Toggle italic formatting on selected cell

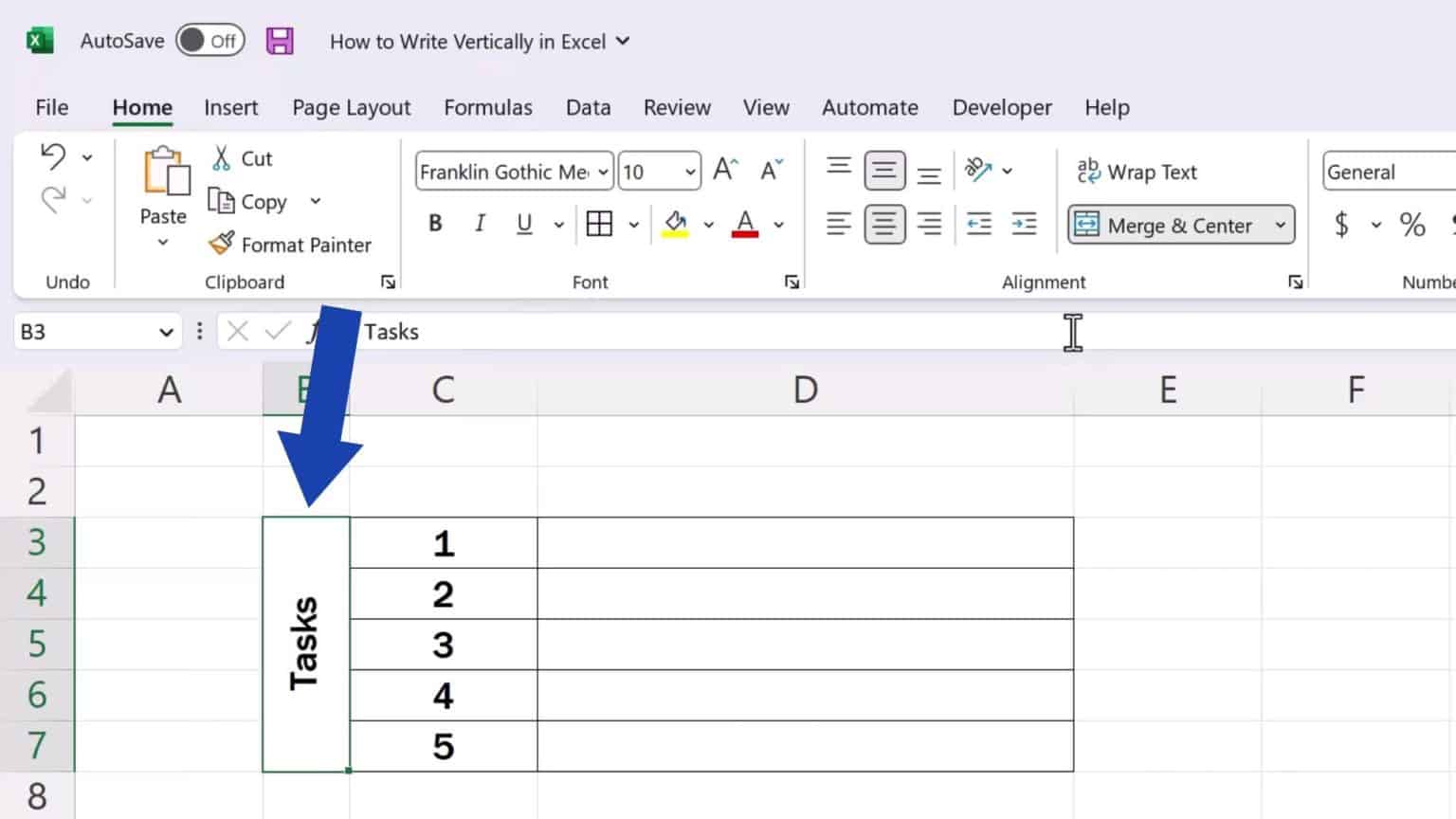(x=480, y=224)
